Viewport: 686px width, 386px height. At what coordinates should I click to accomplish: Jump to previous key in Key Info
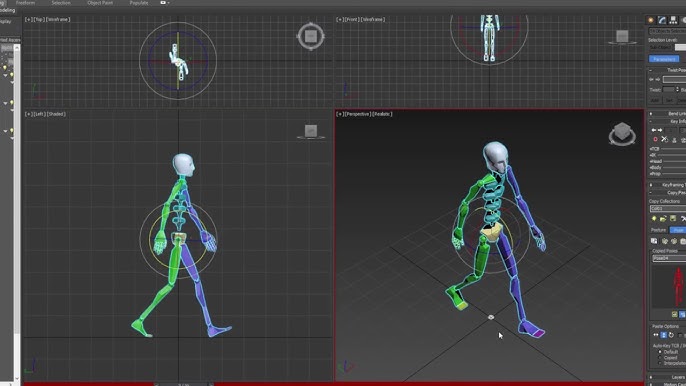tap(653, 130)
